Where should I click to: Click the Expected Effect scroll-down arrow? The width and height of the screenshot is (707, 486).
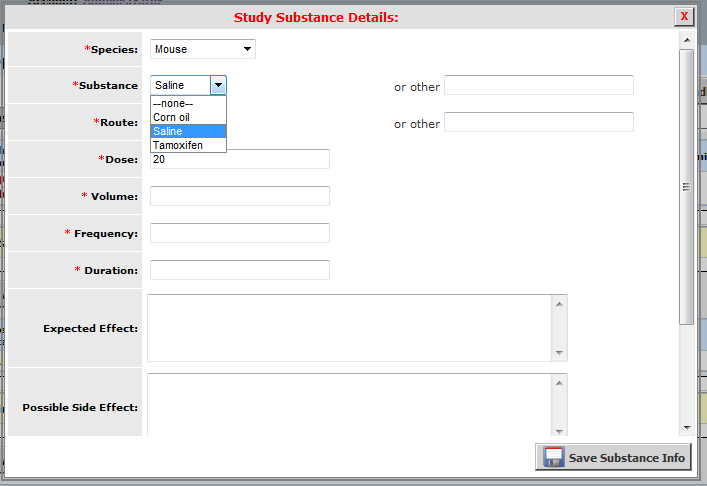click(559, 353)
